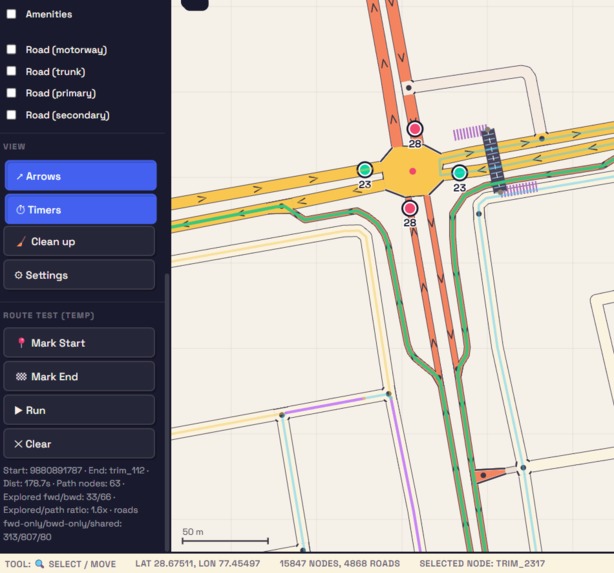Click the purple hatched marking beside the crosswalk's upper end
Image resolution: width=614 pixels, height=573 pixels.
469,133
